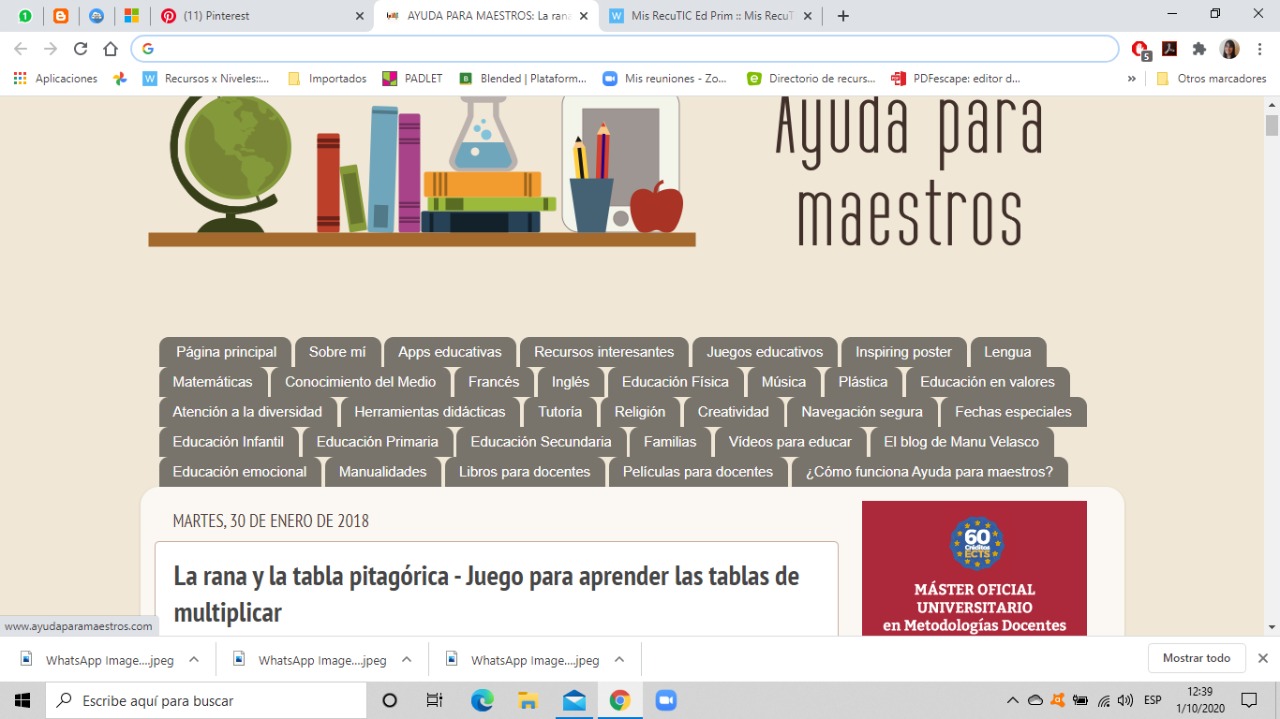Click the Máster Oficial Universitario advertisement
The height and width of the screenshot is (719, 1280).
(974, 568)
